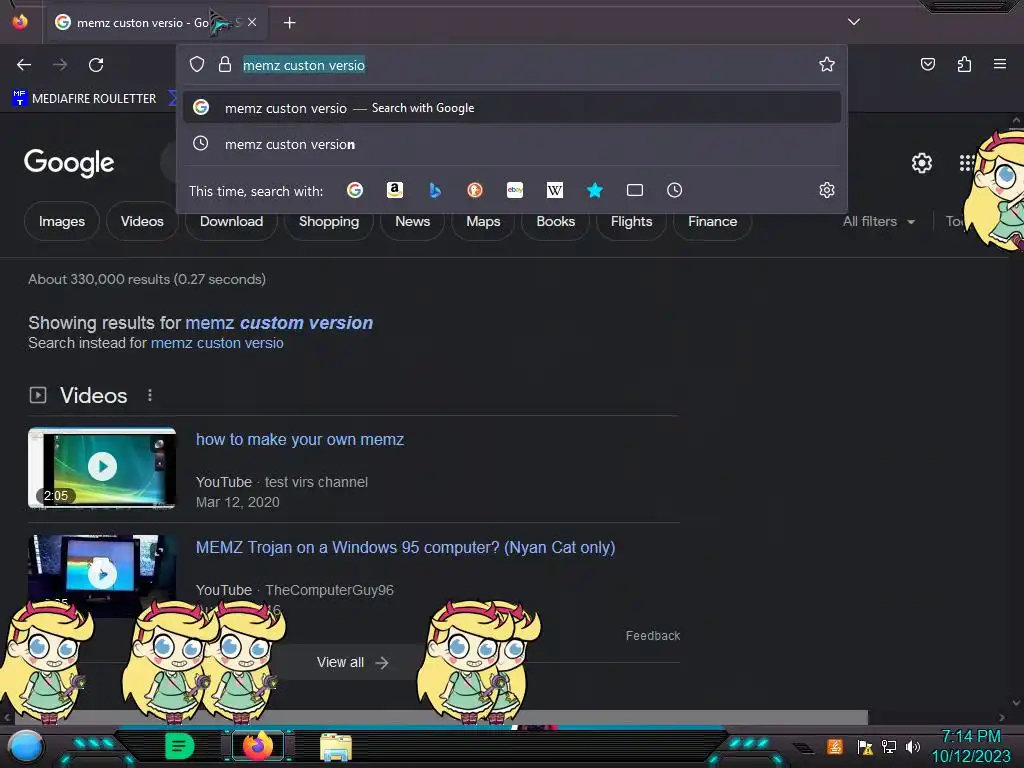The width and height of the screenshot is (1024, 768).
Task: Search open tabs icon
Action: click(x=635, y=190)
